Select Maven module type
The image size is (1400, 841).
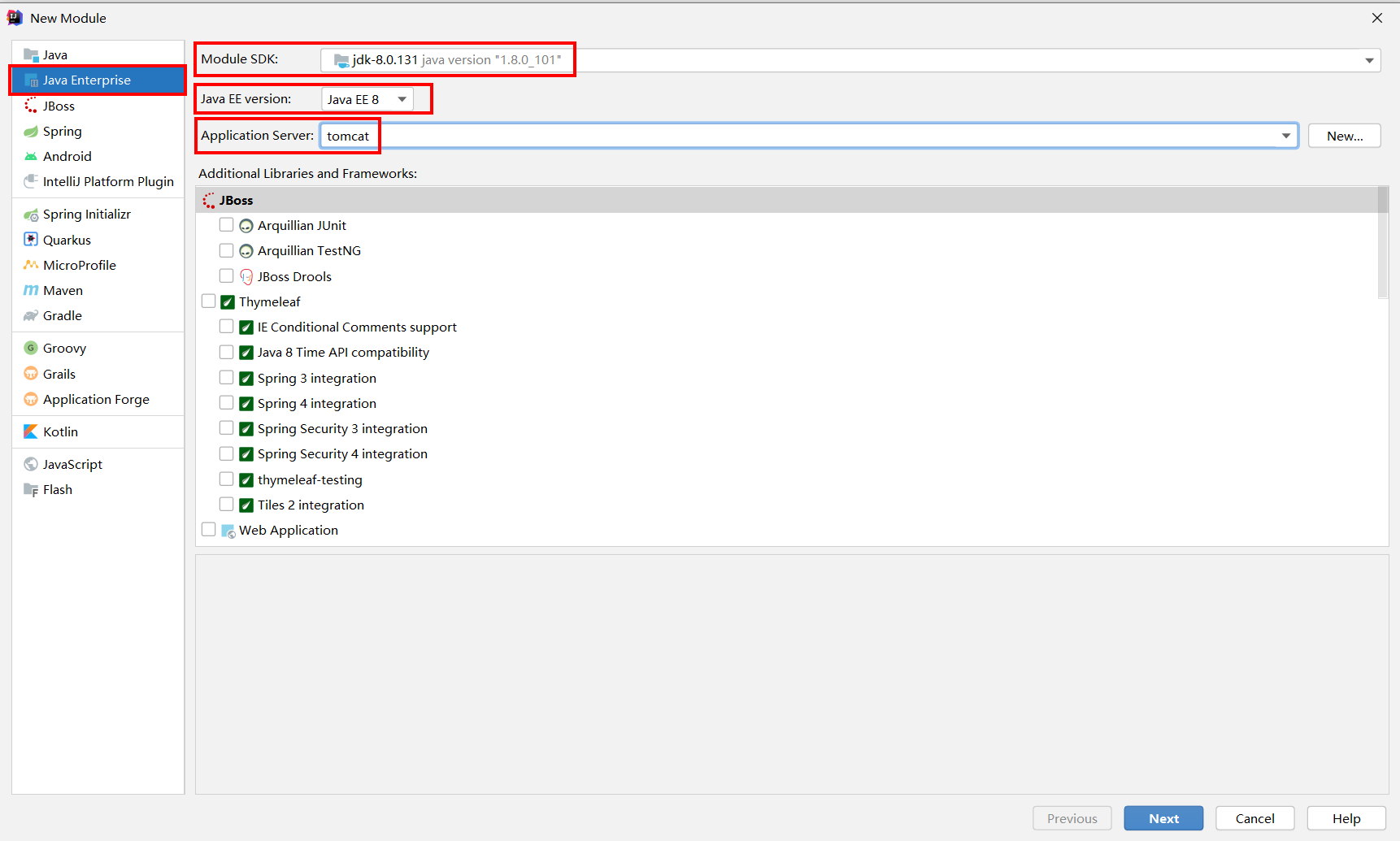98,290
